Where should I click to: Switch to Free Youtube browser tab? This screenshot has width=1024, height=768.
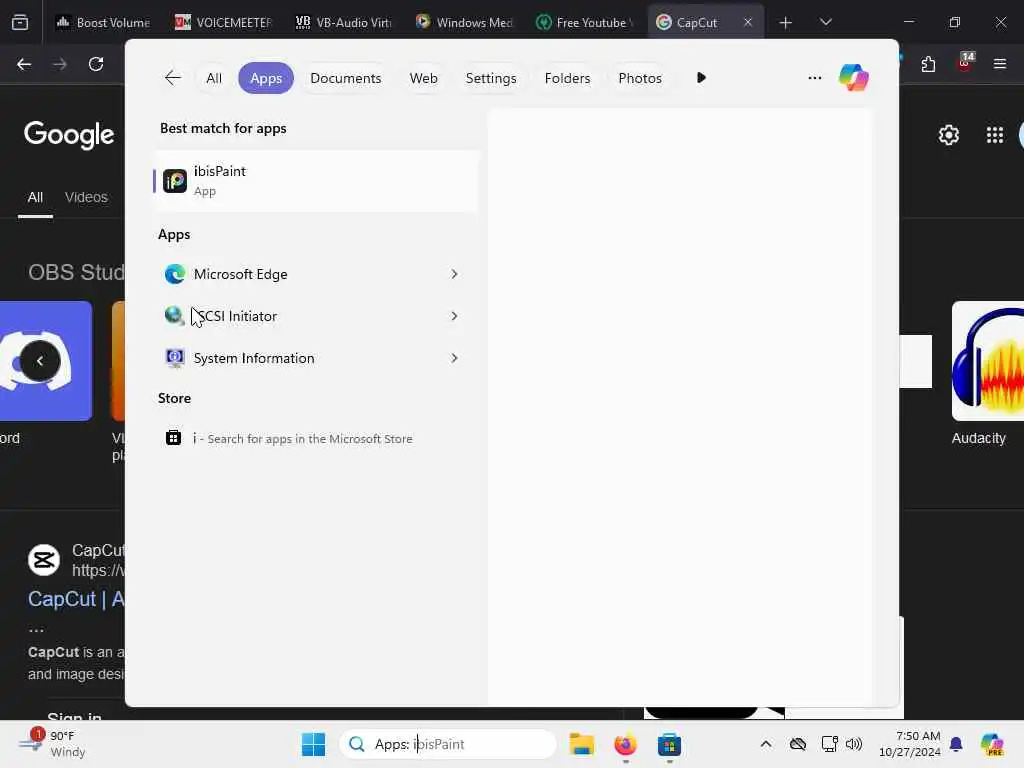click(x=584, y=22)
